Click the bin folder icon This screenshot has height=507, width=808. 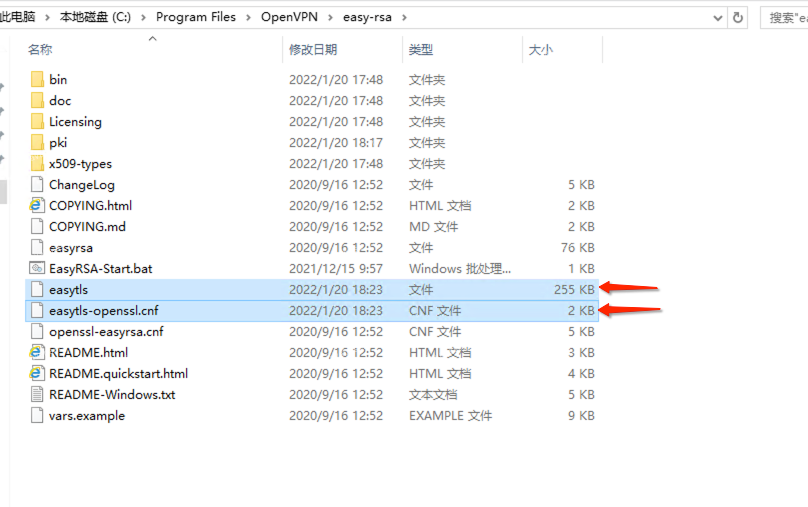(37, 79)
